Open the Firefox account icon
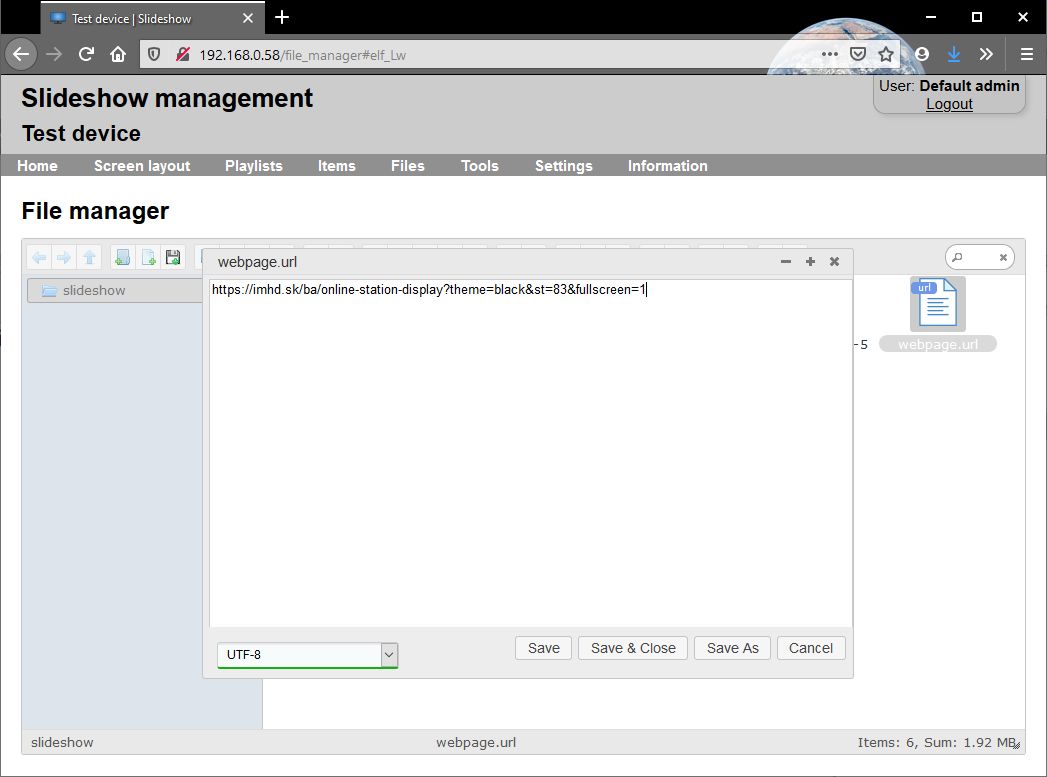 [x=922, y=54]
